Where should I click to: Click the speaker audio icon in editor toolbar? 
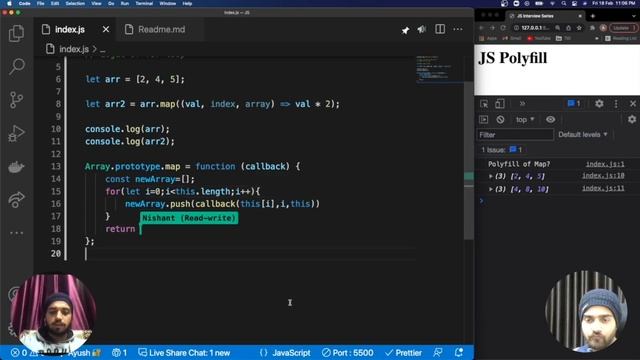(x=422, y=29)
